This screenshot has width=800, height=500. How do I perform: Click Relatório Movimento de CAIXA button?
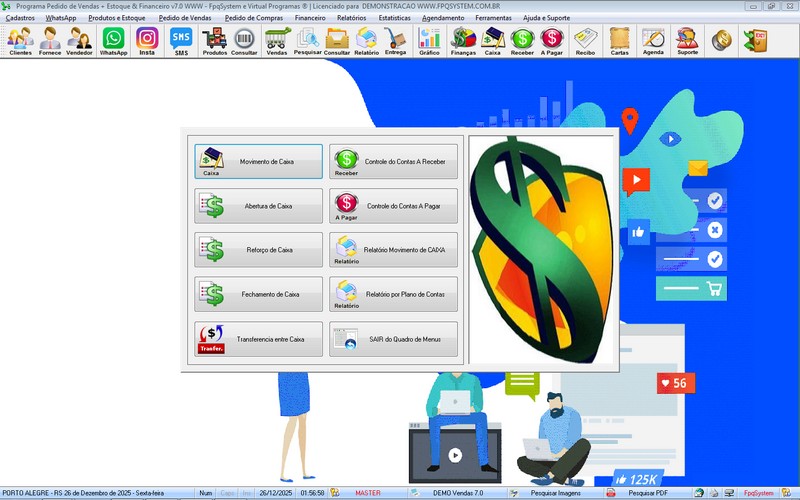tap(393, 250)
